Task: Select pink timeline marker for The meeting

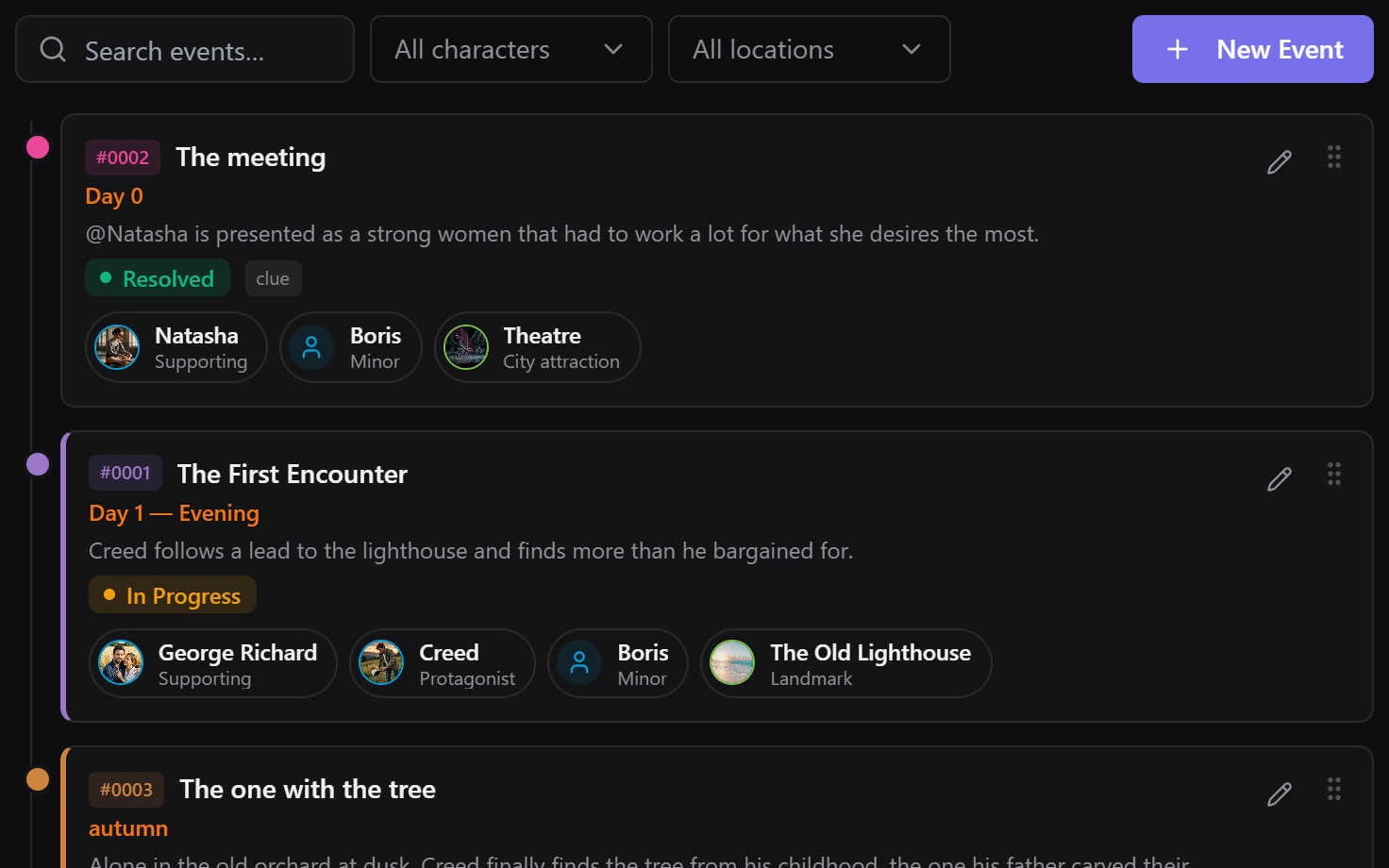Action: [38, 147]
